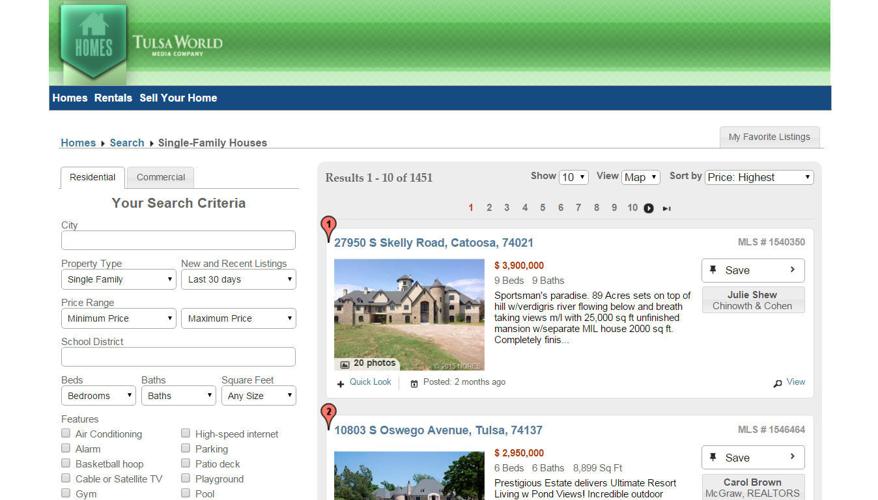Go to results page 7

coord(578,208)
